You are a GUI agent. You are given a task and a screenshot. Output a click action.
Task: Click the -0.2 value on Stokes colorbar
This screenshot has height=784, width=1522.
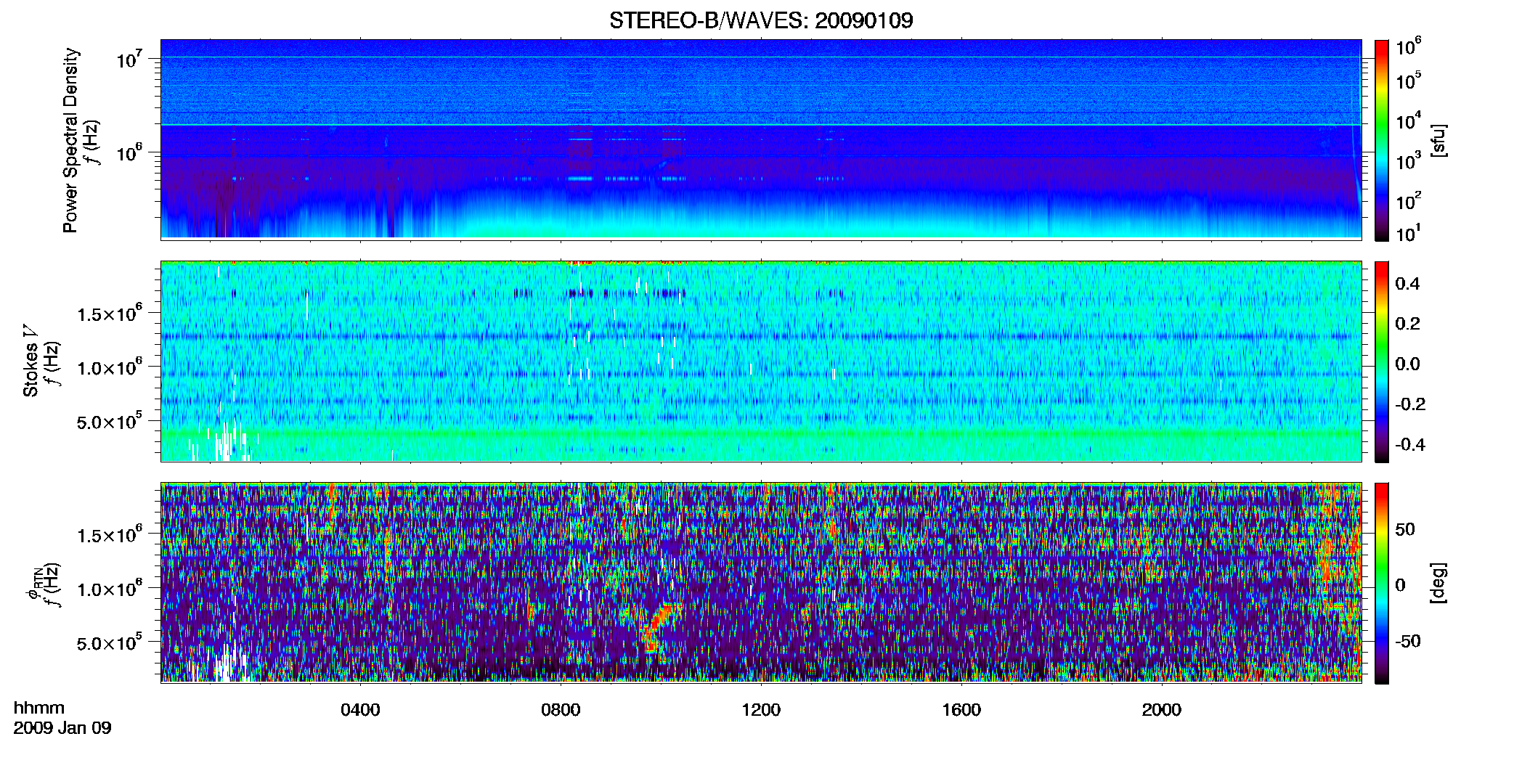coord(1410,404)
